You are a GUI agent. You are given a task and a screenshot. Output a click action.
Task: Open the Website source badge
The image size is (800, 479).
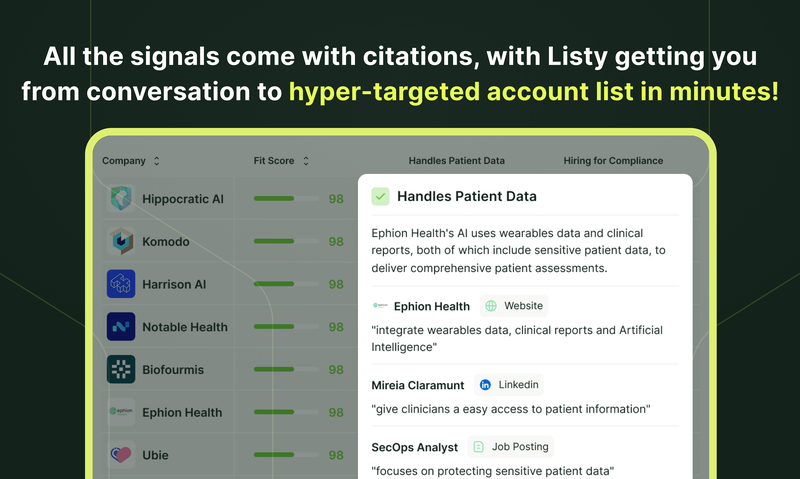tap(514, 306)
